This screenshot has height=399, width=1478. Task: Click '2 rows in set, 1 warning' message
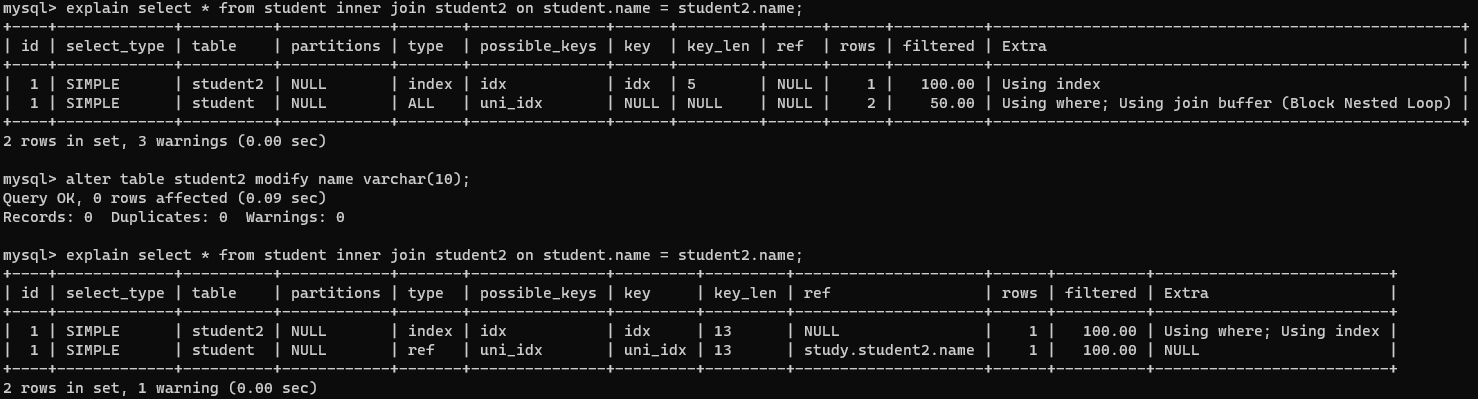tap(160, 389)
